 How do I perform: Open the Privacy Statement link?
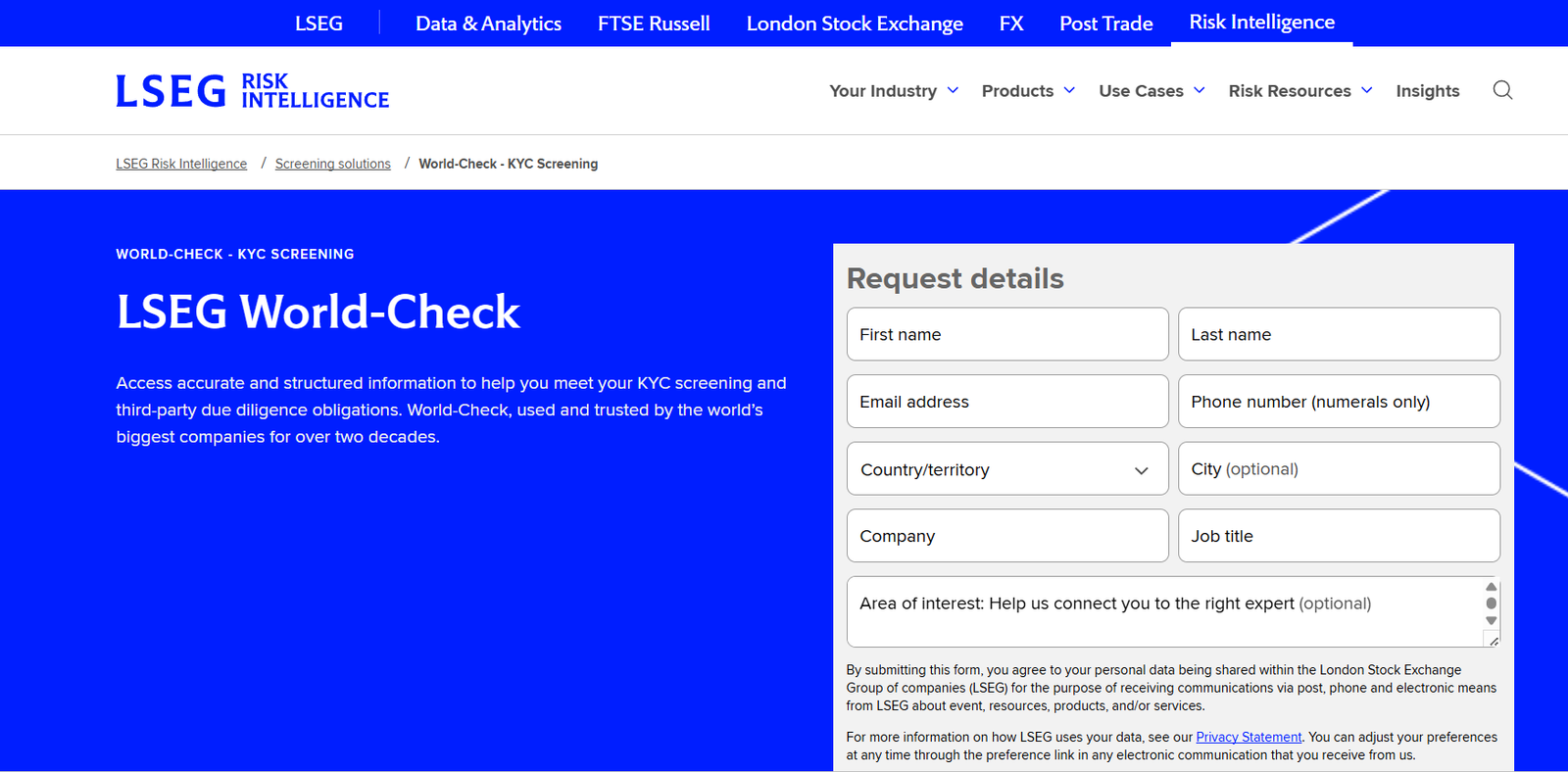pos(1248,737)
